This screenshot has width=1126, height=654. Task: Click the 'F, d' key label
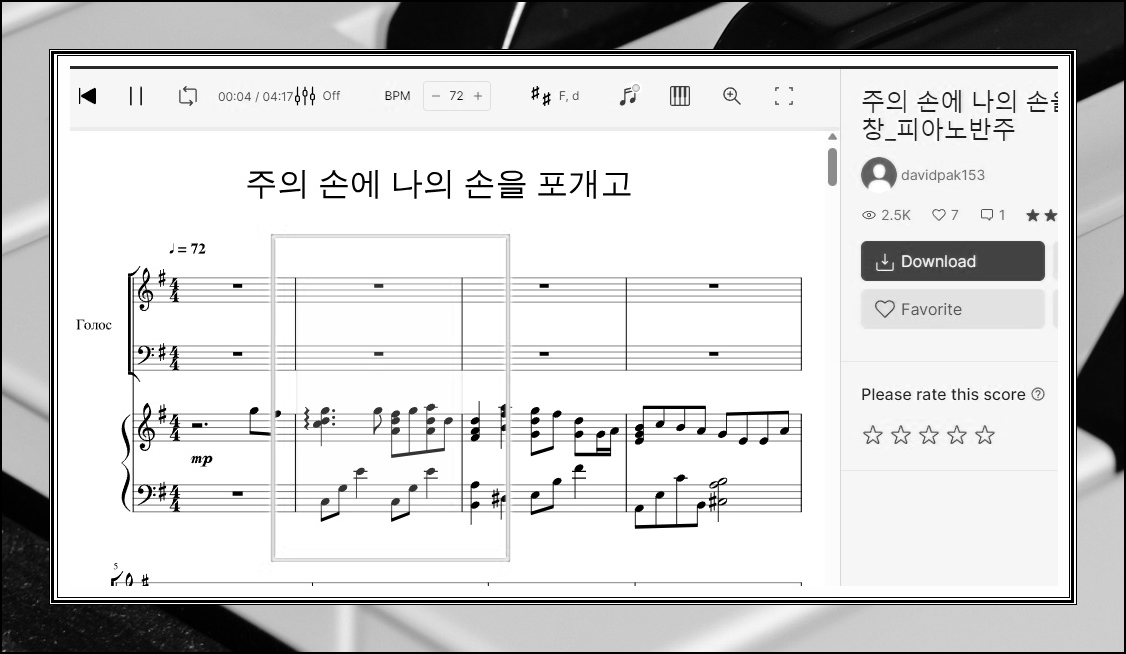569,95
